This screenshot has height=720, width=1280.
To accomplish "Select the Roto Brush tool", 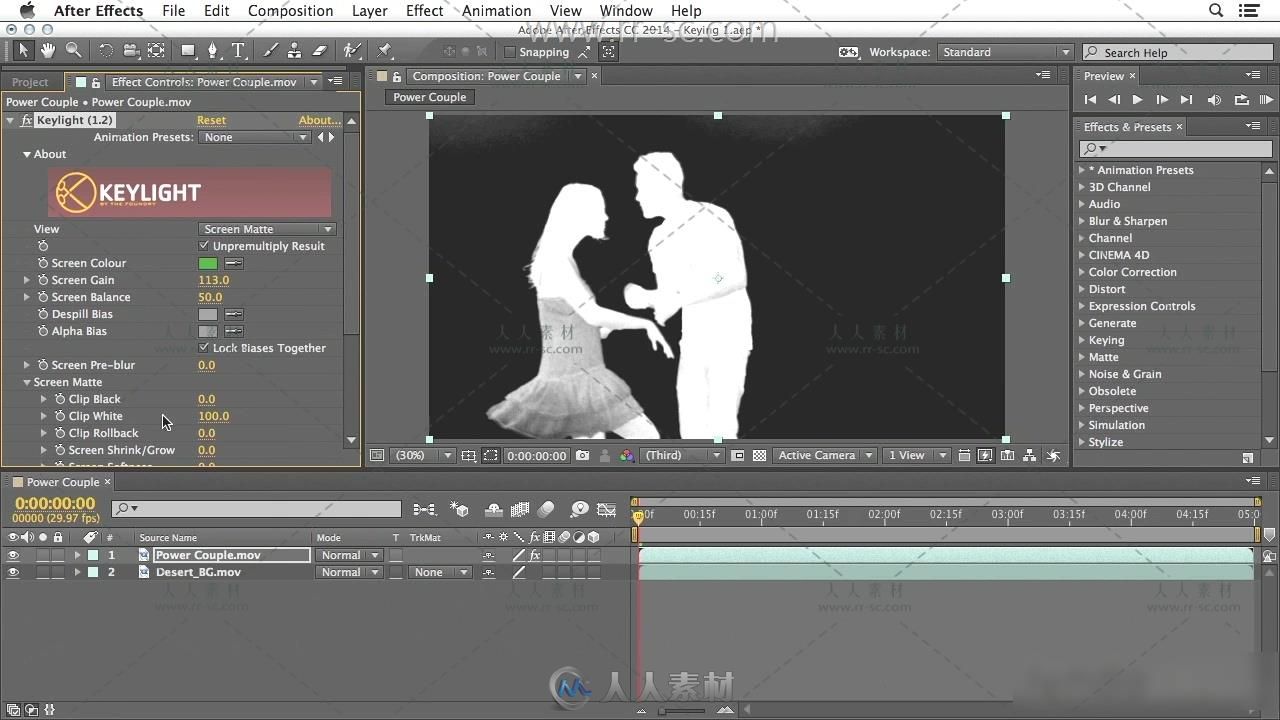I will point(352,50).
